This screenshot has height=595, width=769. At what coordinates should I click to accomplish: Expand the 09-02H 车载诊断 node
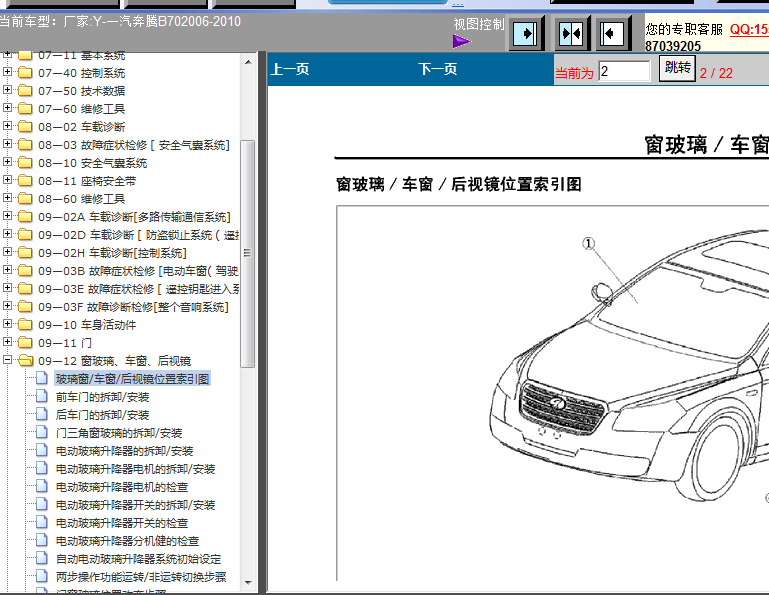(7, 252)
